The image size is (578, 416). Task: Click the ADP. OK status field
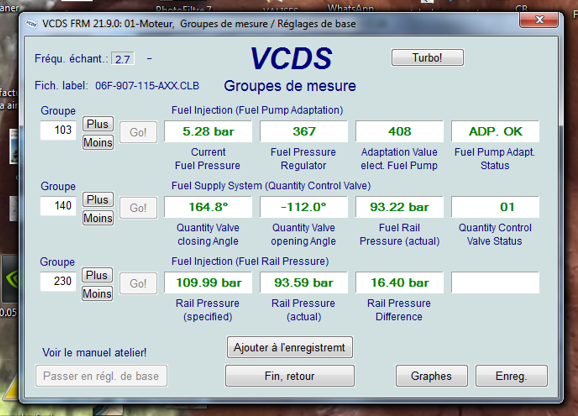click(495, 131)
